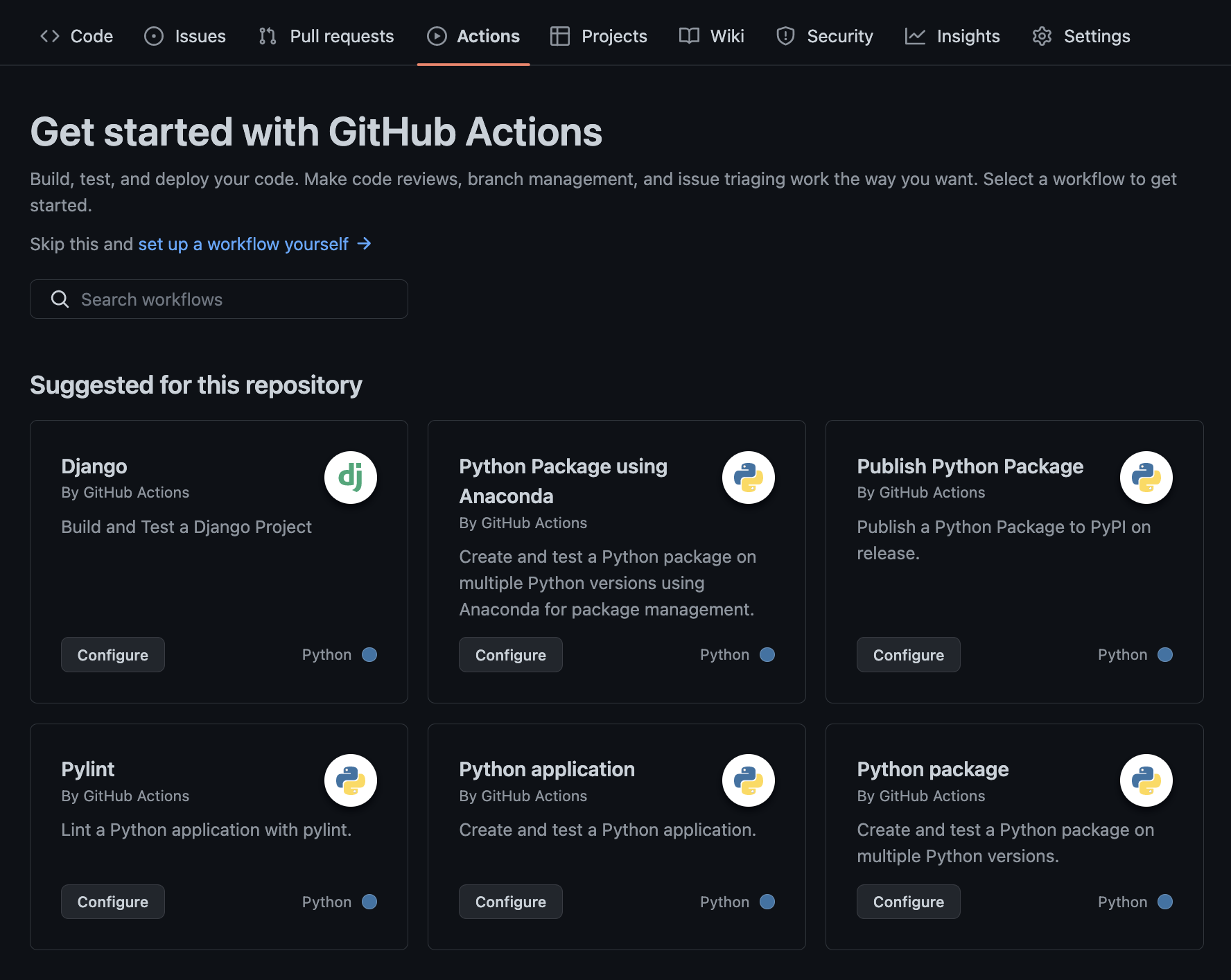
Task: Go to Pull requests tab
Action: point(326,36)
